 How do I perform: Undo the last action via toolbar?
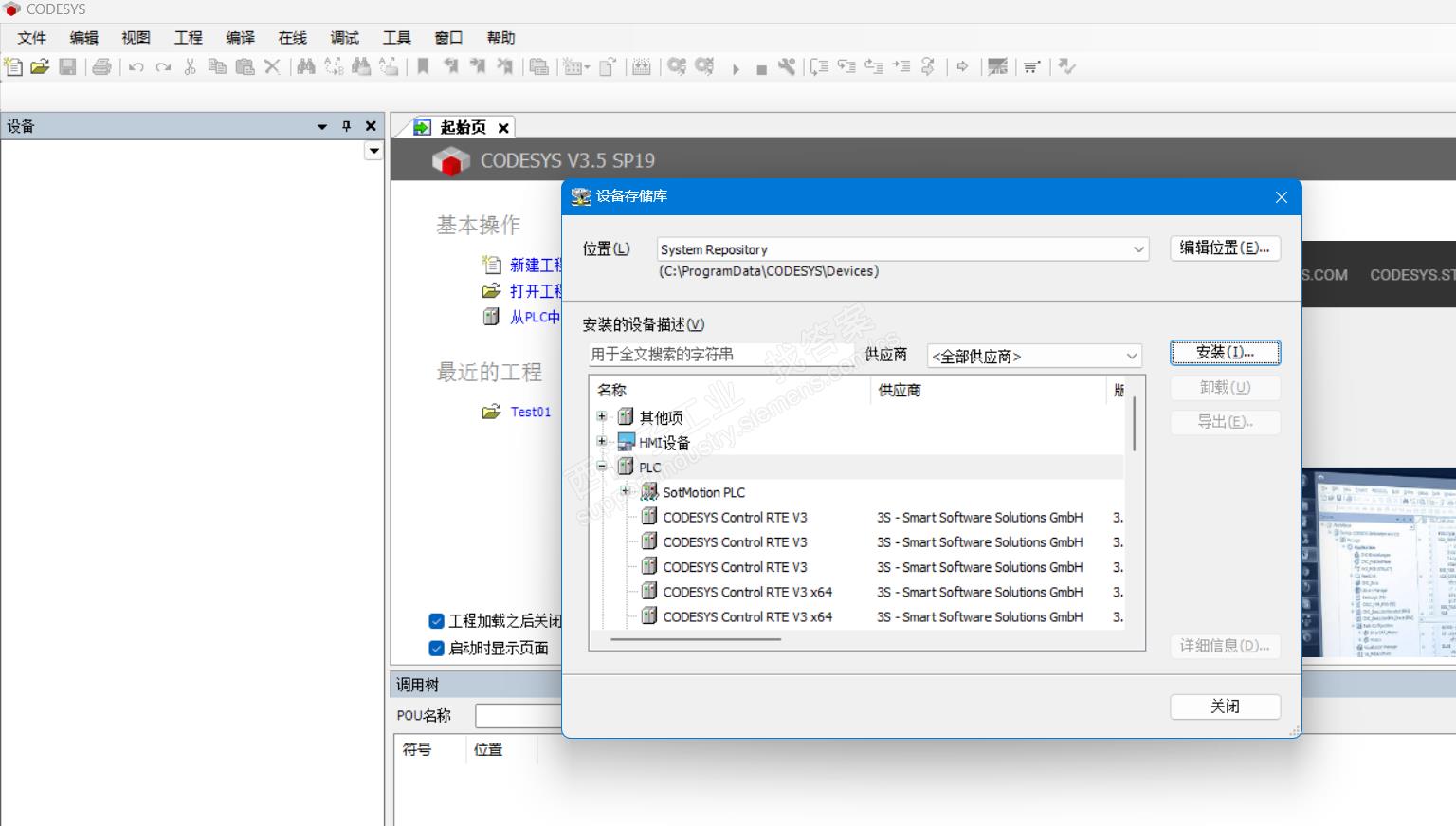coord(136,67)
